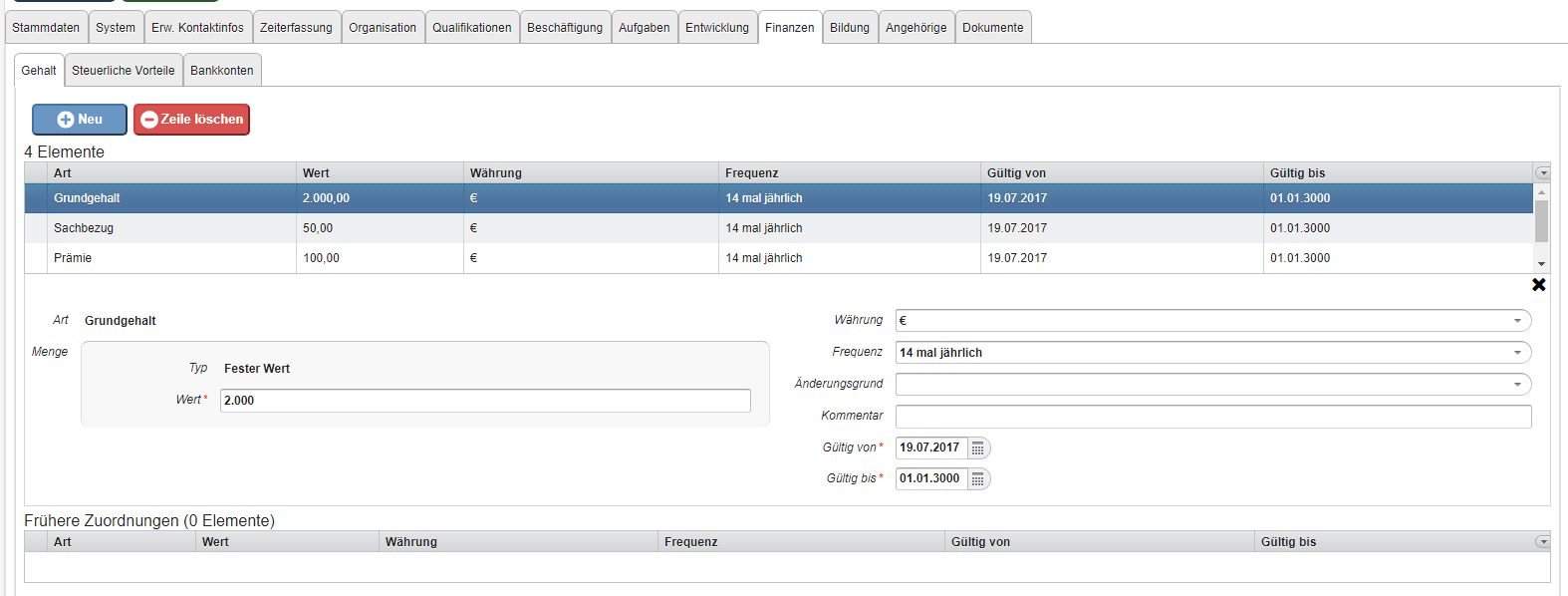Open calendar picker for Gültig von
Viewport: 1568px width, 596px height.
click(x=978, y=448)
